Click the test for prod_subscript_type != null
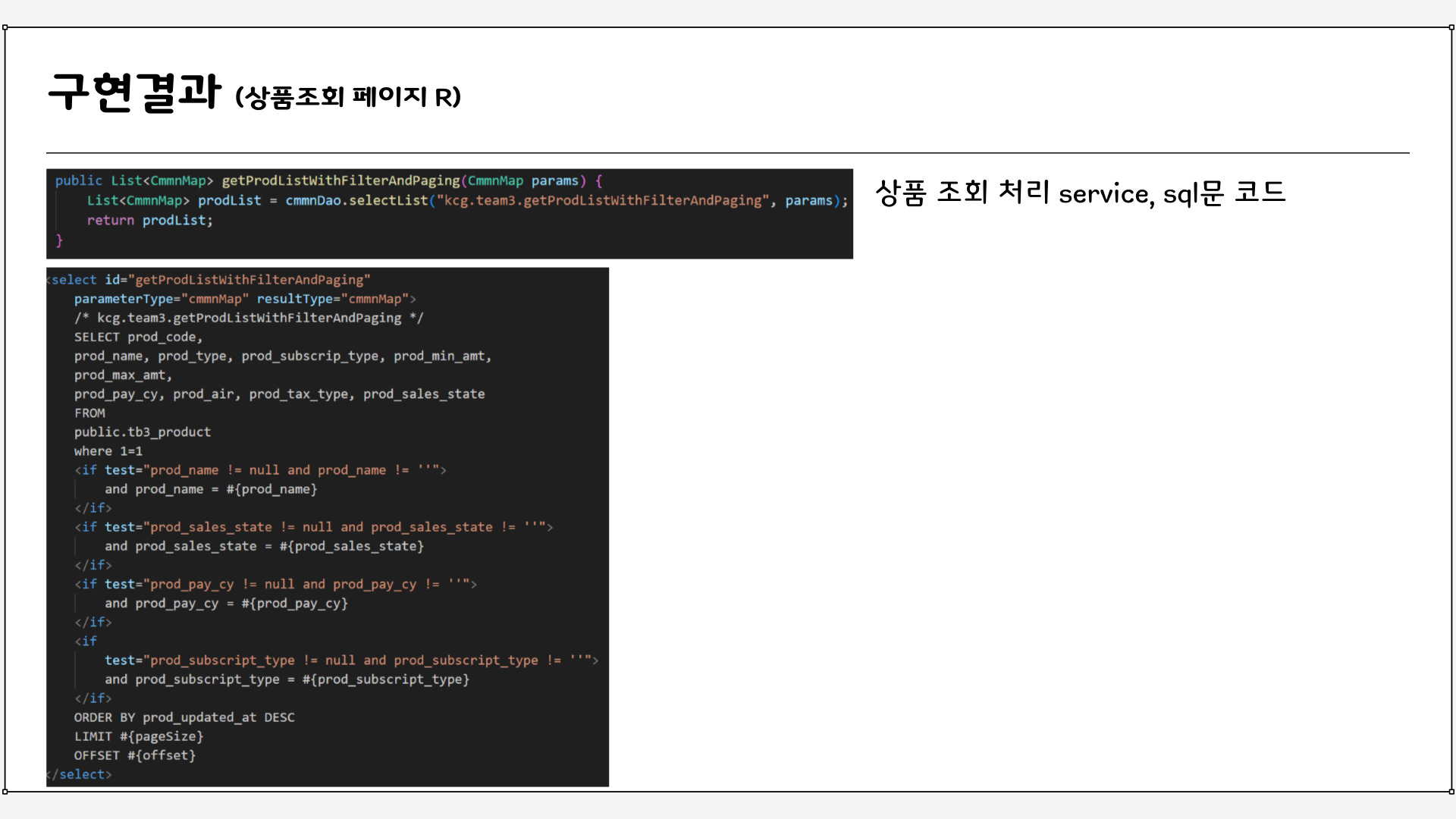Image resolution: width=1456 pixels, height=819 pixels. [x=351, y=661]
